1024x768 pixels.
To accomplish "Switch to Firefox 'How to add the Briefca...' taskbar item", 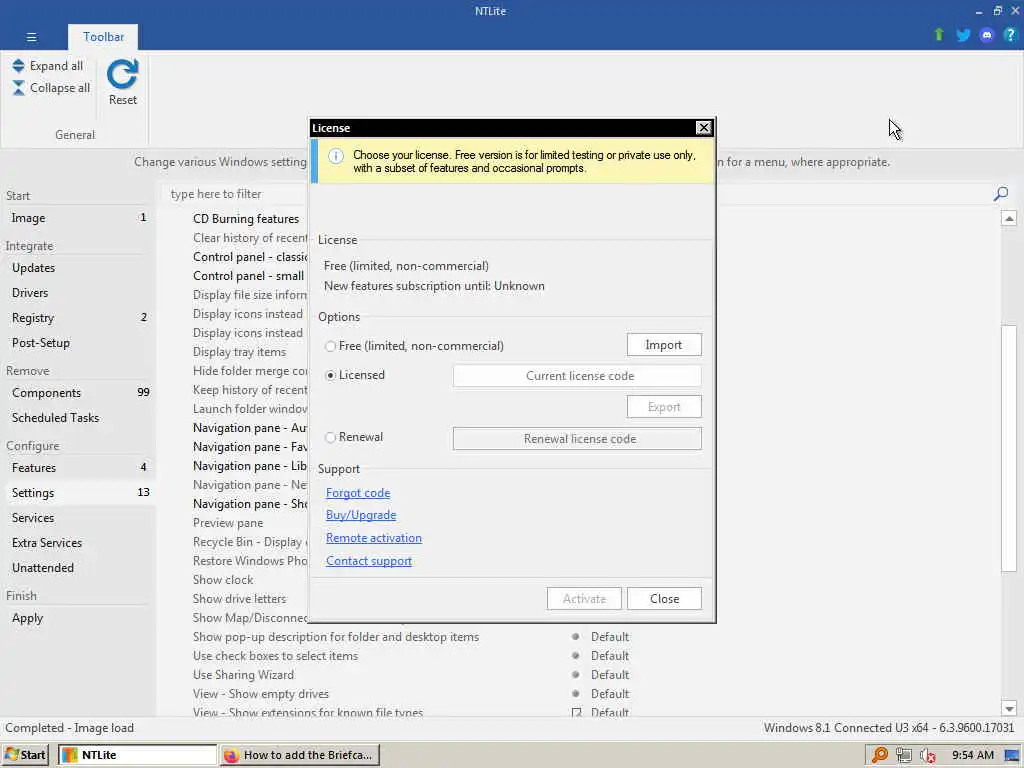I will 300,755.
